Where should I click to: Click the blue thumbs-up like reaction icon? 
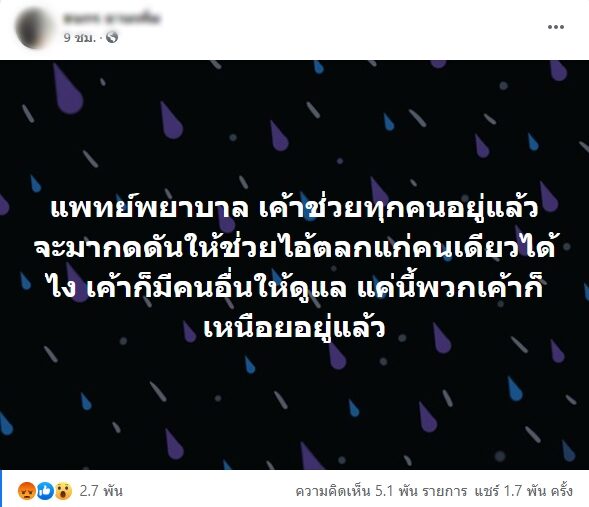[45, 490]
